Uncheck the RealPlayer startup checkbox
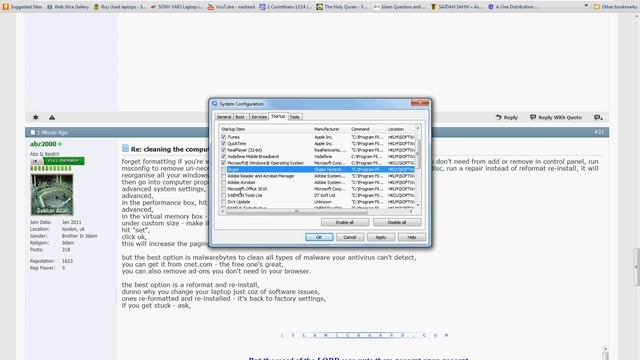This screenshot has height=360, width=640. [x=223, y=150]
